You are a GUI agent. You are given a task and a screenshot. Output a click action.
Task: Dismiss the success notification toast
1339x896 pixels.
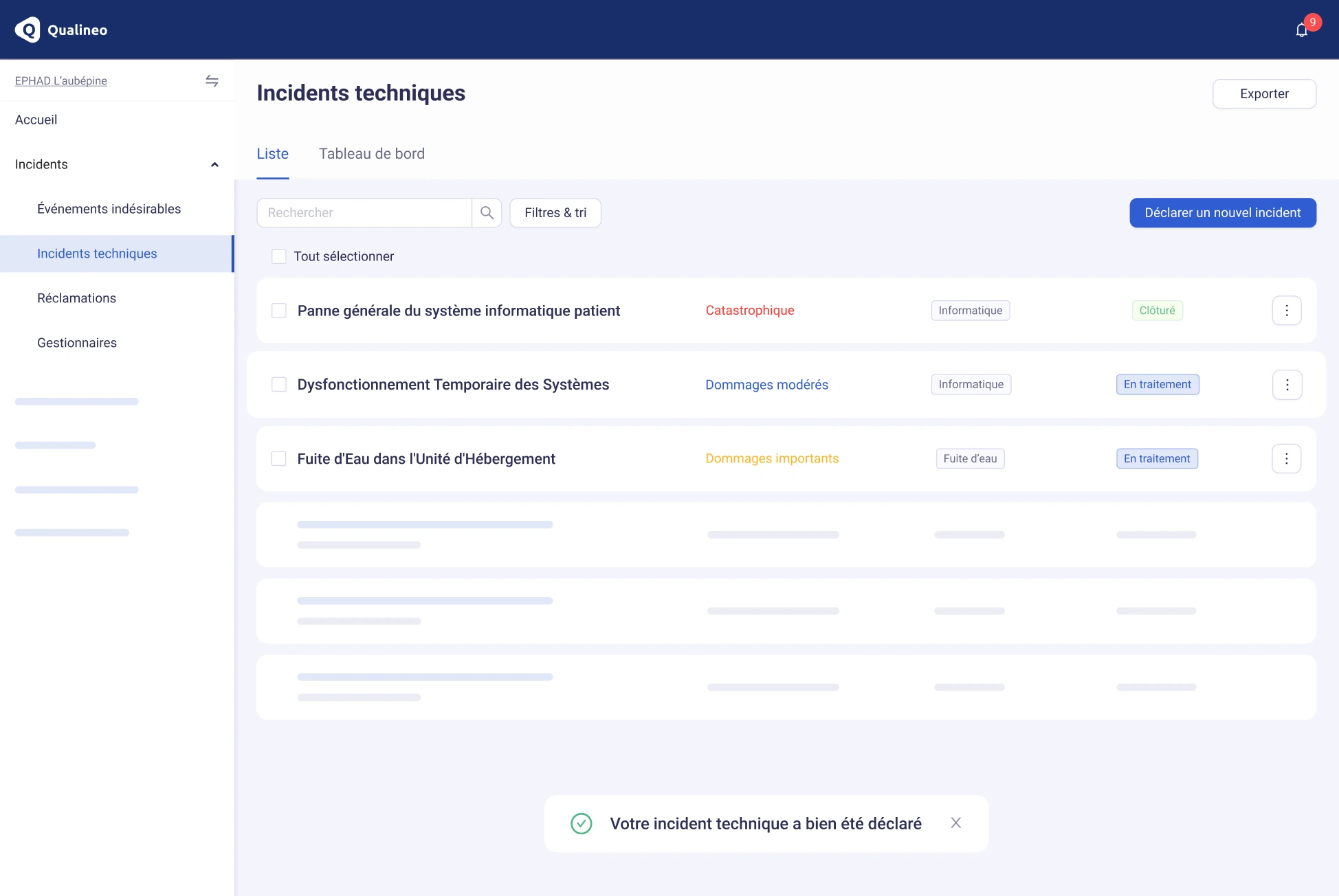tap(955, 823)
